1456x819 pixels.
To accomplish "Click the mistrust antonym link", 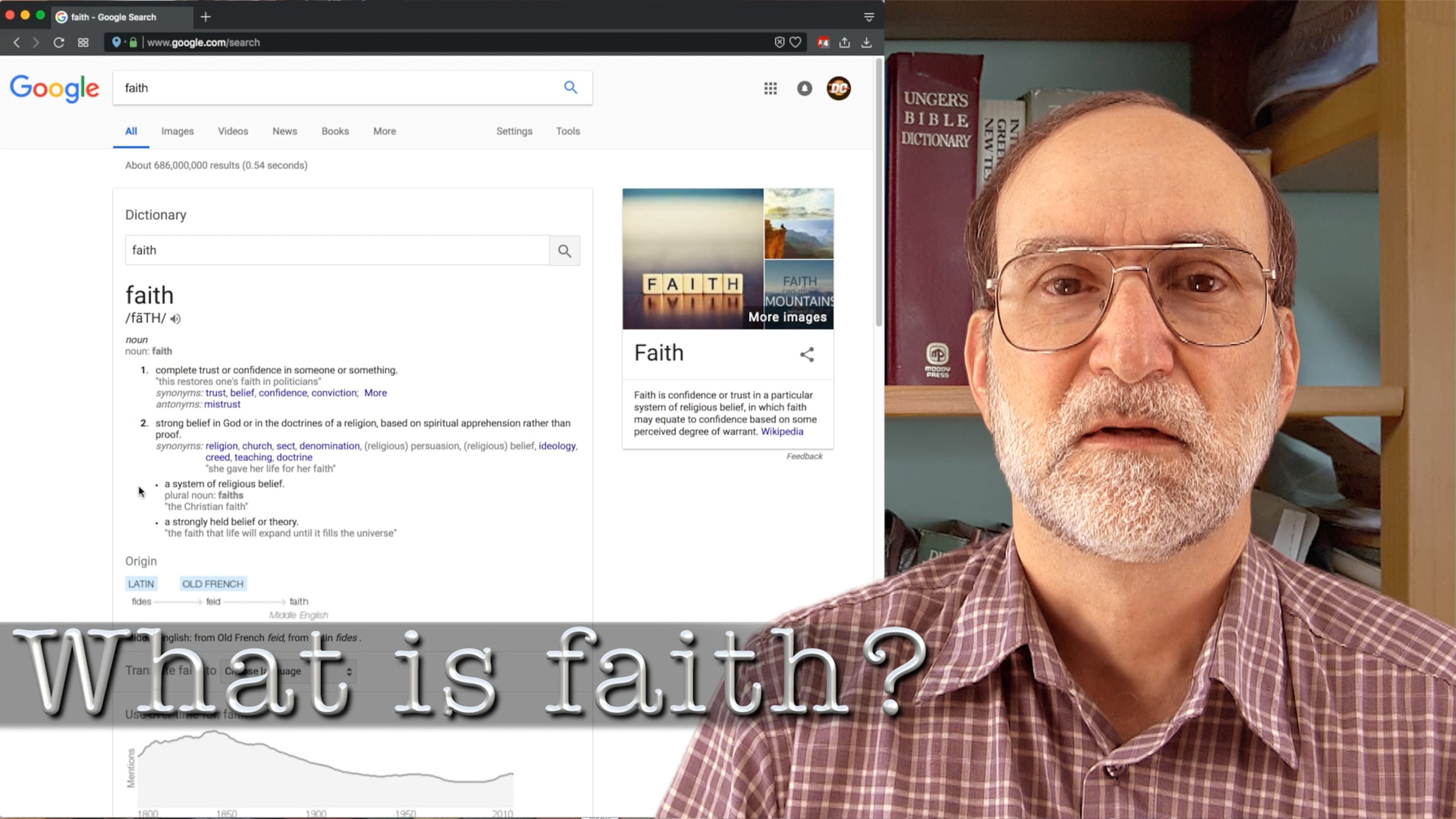I will tap(222, 404).
